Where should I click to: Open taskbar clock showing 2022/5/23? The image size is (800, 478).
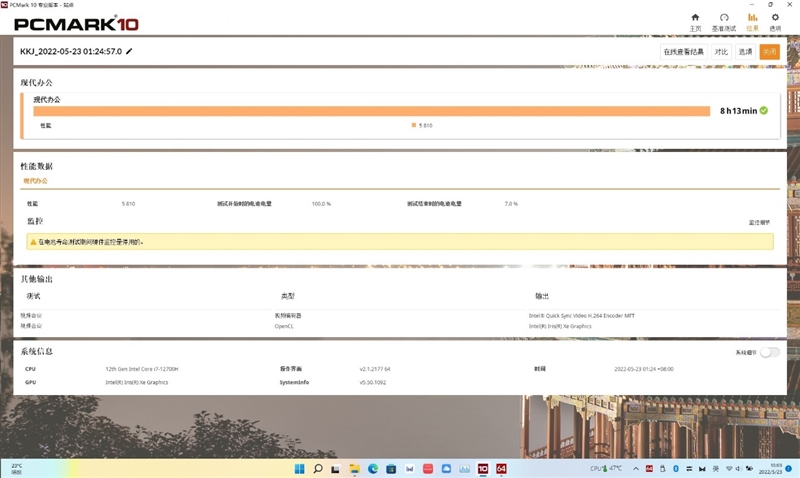point(770,469)
